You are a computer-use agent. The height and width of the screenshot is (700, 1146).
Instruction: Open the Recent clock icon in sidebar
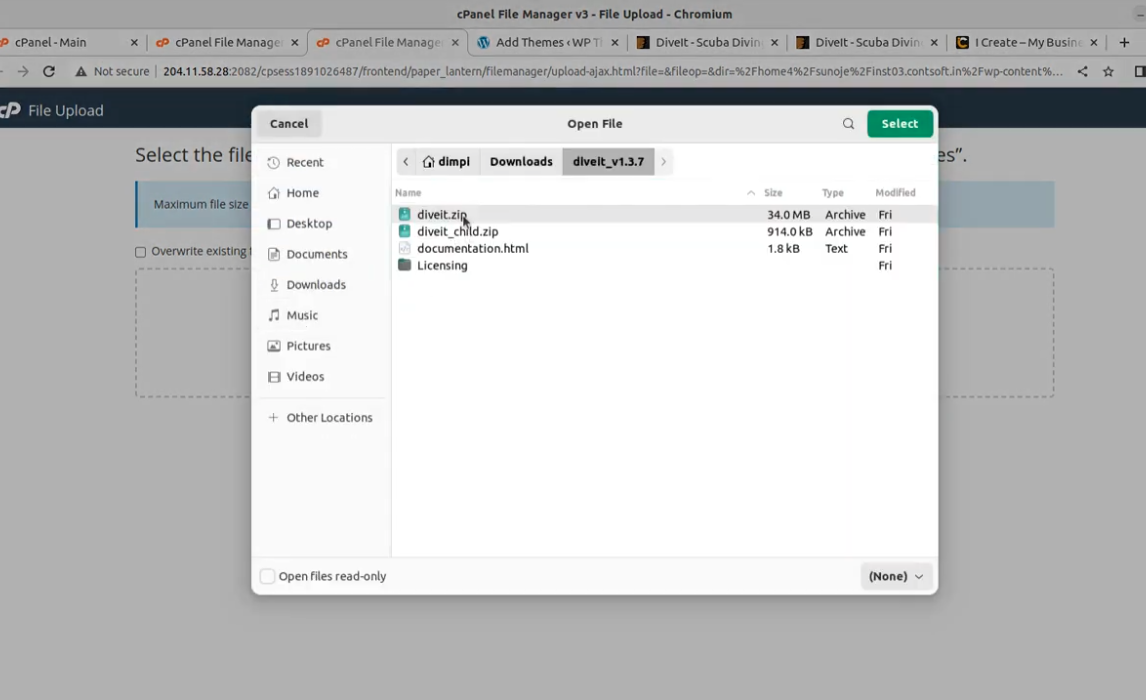coord(273,162)
